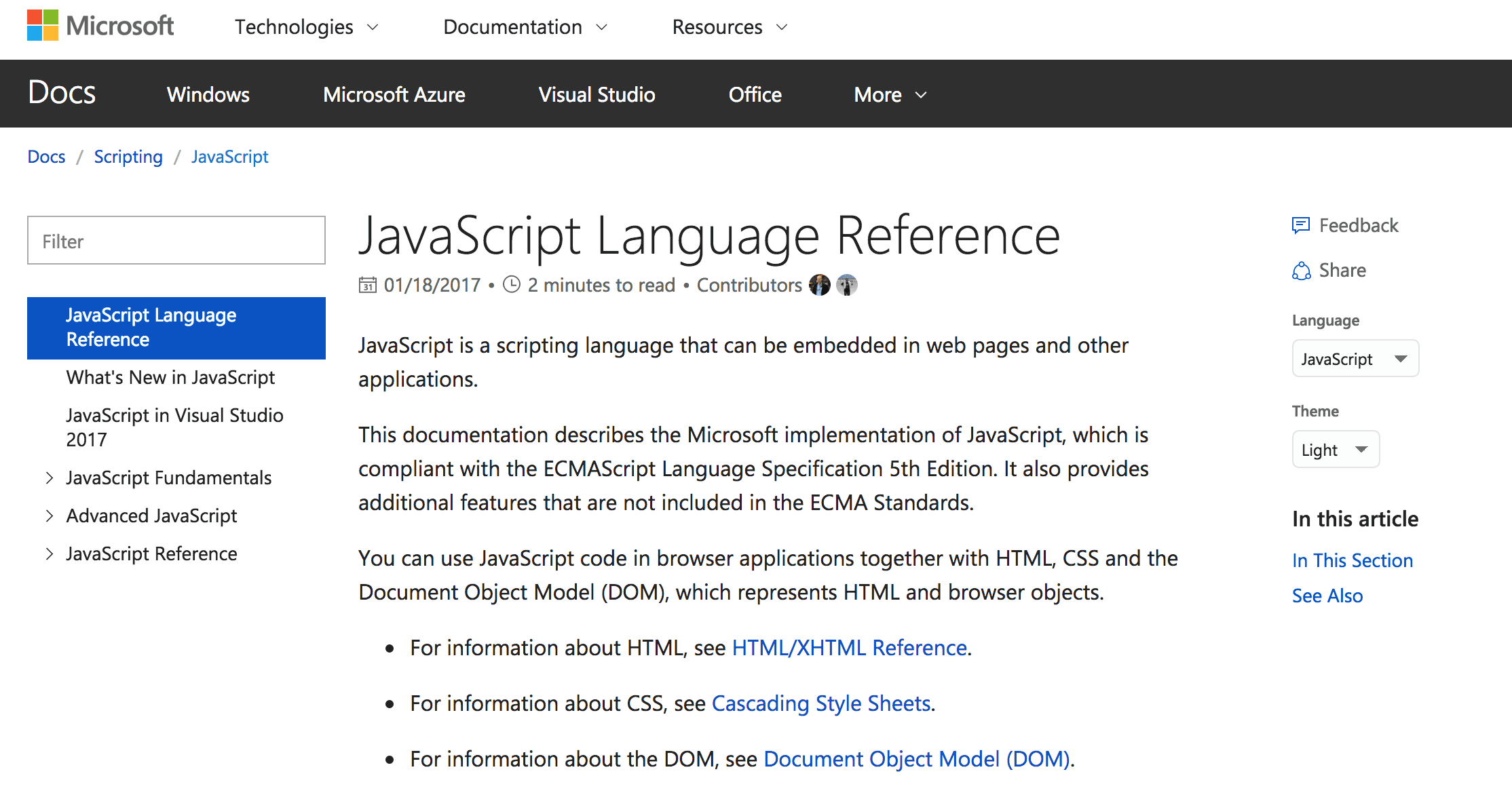Open the Language JavaScript dropdown
The height and width of the screenshot is (795, 1512).
tap(1355, 359)
